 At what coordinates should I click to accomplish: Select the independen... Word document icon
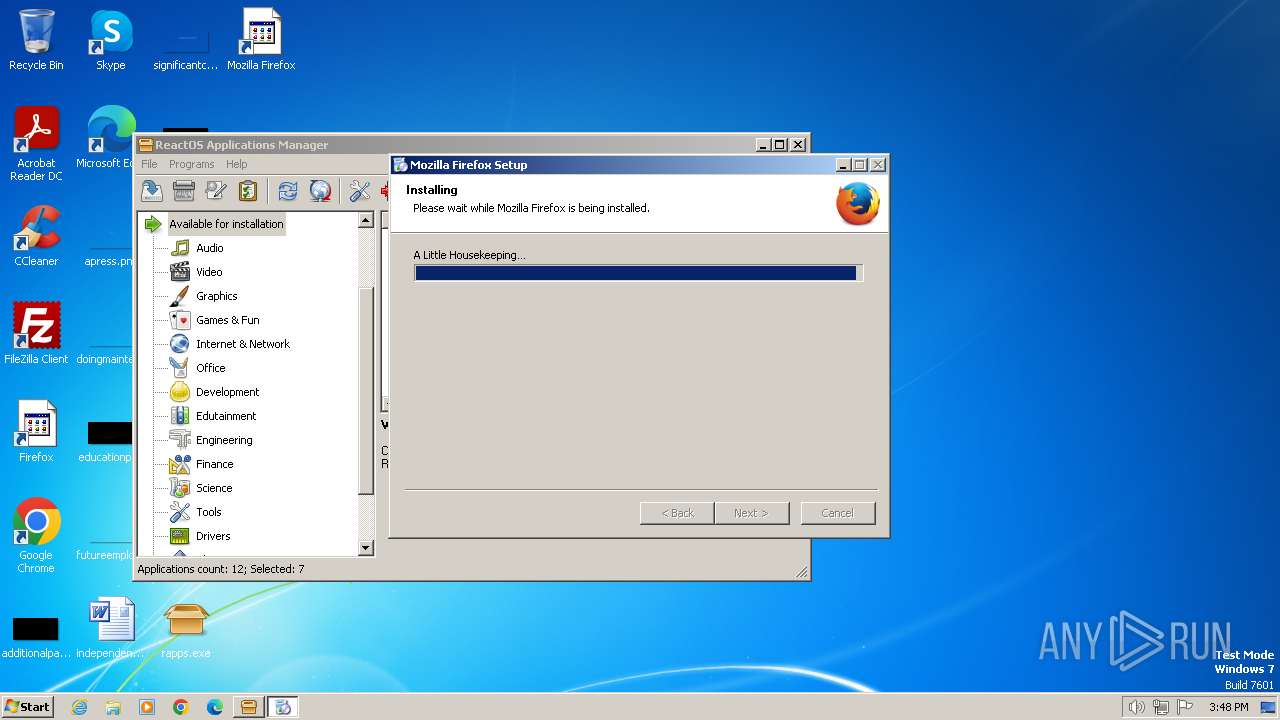(x=110, y=628)
